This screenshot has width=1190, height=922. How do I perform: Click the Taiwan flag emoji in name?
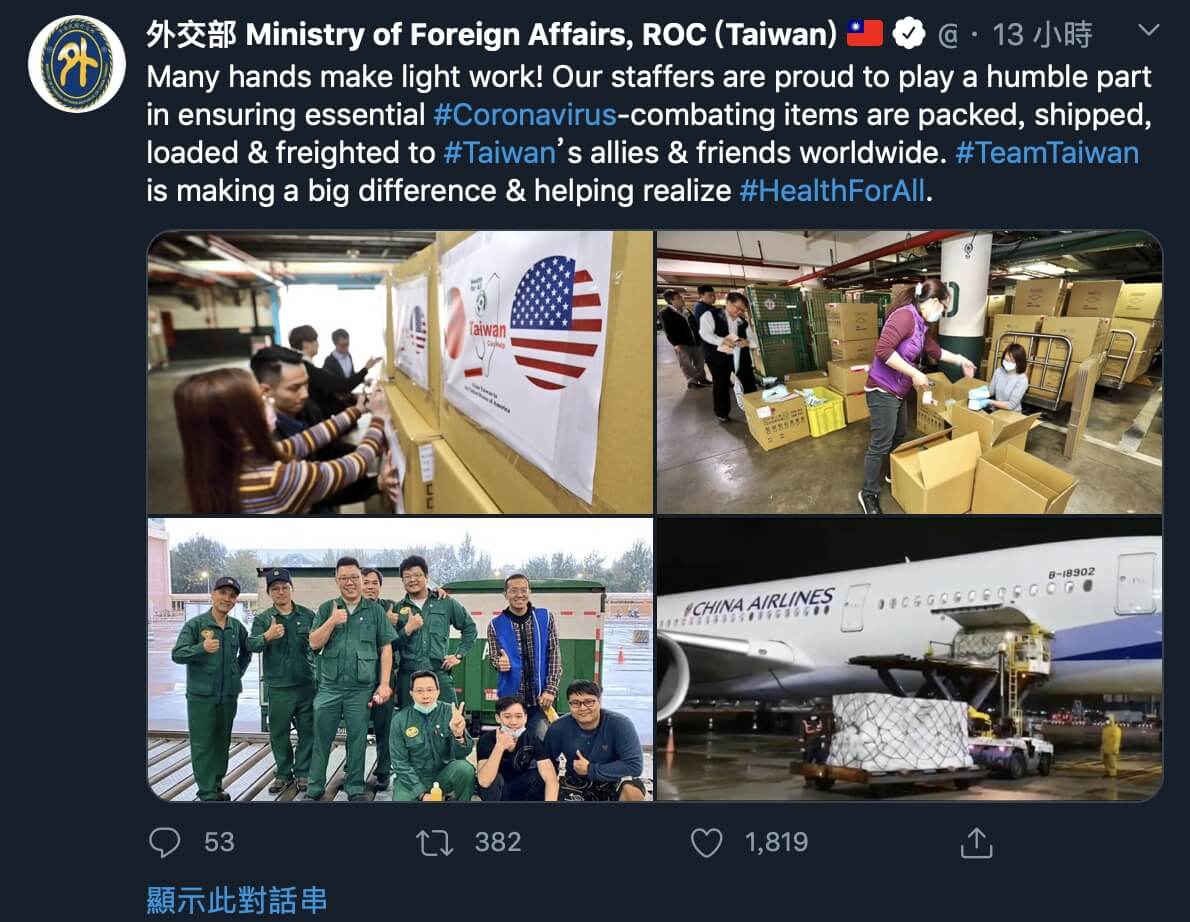point(864,33)
